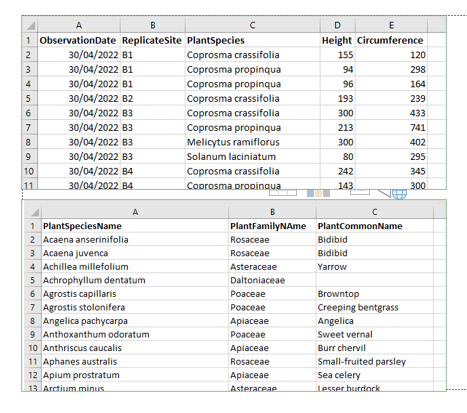Viewport: 467px width, 413px height.
Task: Select column B header above PlantFamilyNAme
Action: click(272, 212)
